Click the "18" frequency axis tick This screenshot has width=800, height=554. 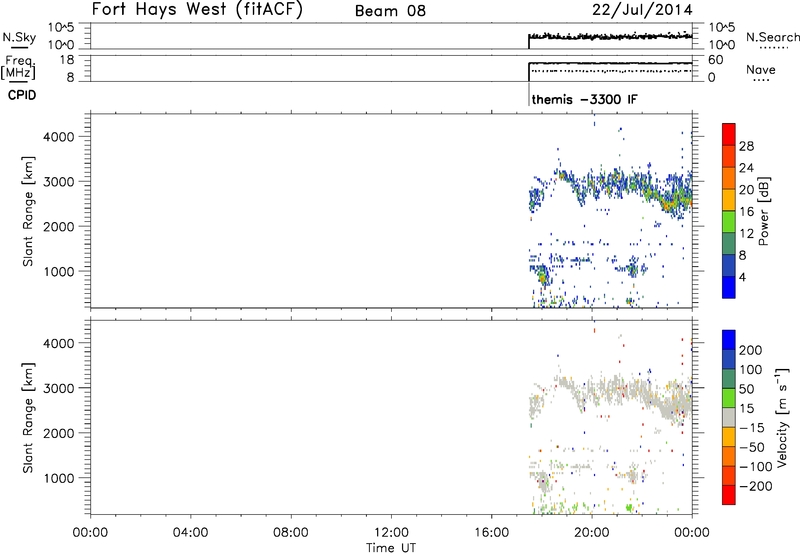pos(66,60)
